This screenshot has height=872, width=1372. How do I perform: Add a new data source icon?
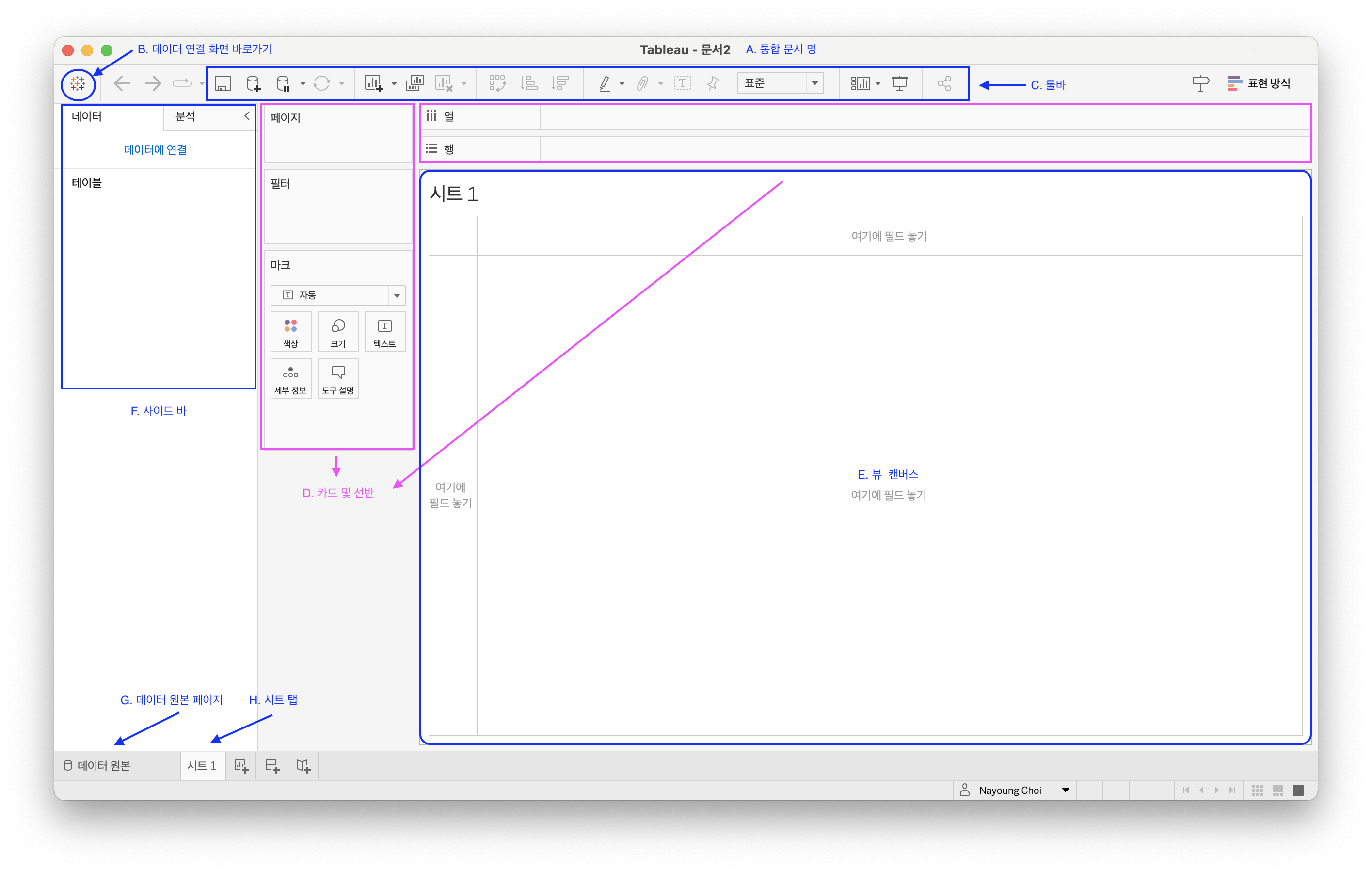click(x=254, y=84)
